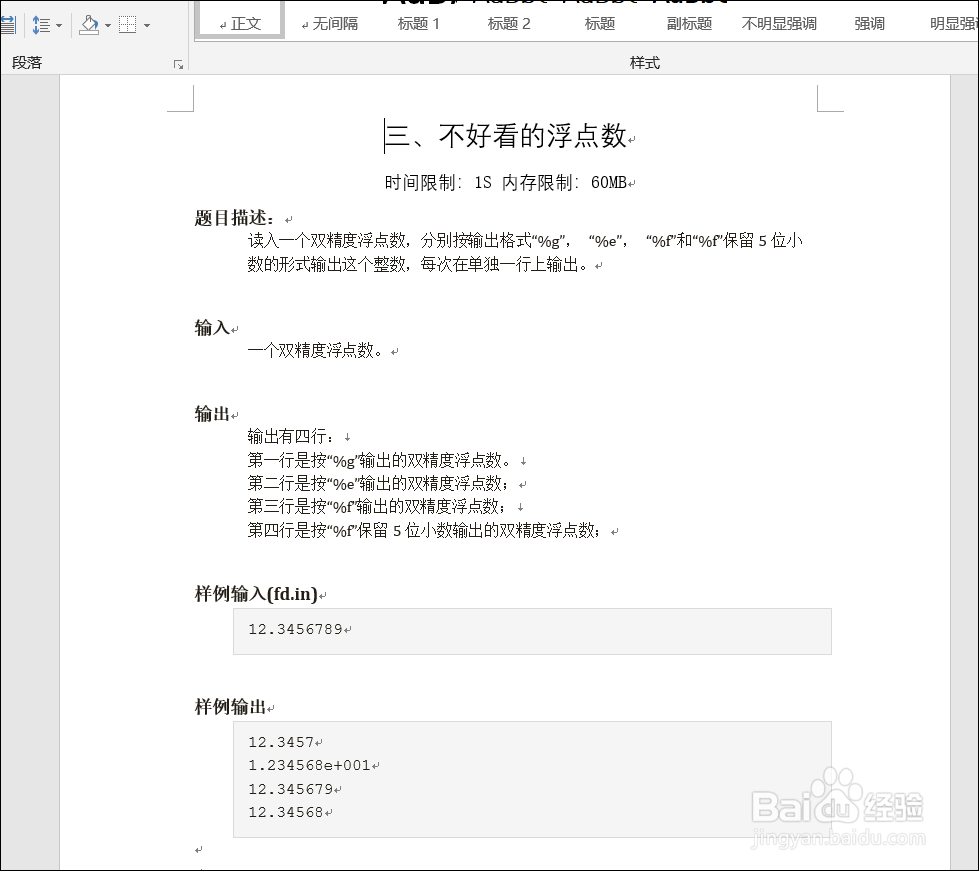979x871 pixels.
Task: Click the text 一个双精度浮点数。
Action: click(315, 350)
